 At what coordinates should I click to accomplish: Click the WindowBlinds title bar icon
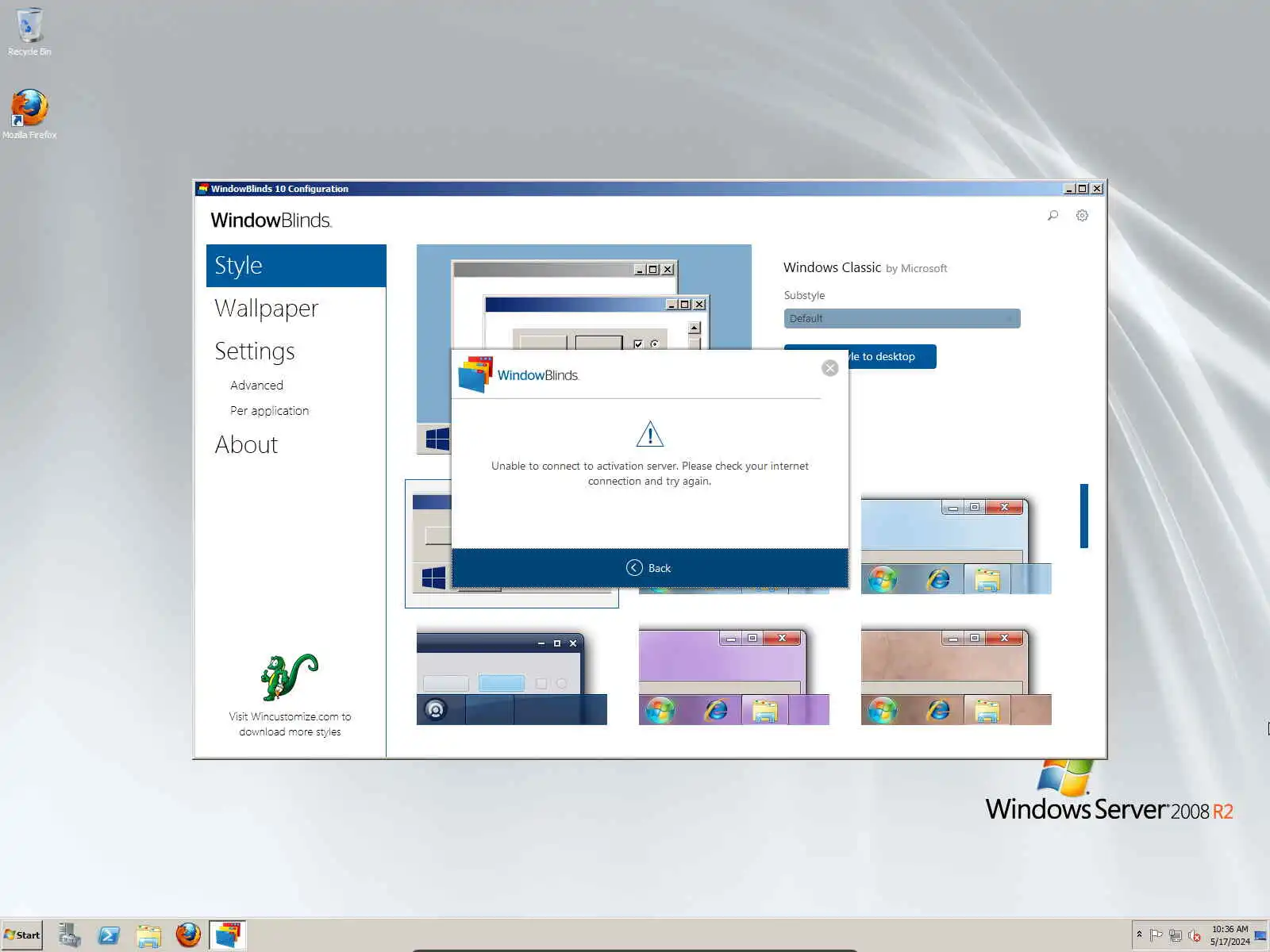tap(203, 189)
